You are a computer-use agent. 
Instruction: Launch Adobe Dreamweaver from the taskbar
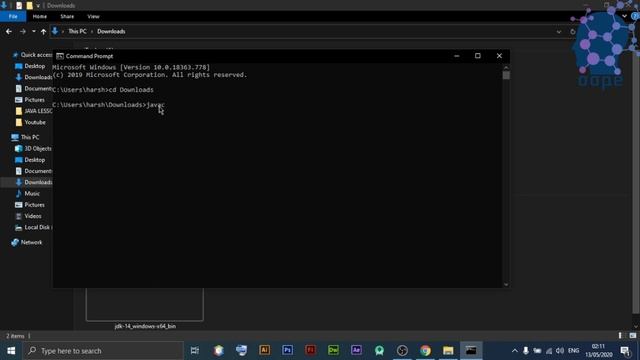[333, 351]
